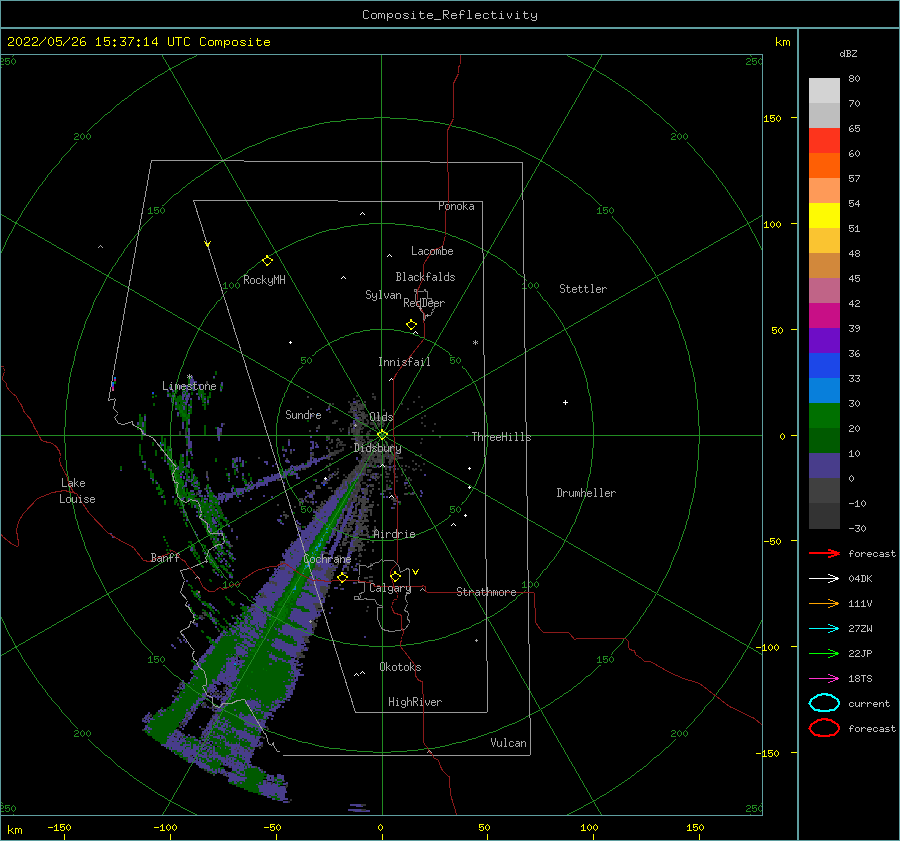The height and width of the screenshot is (841, 900).
Task: Click the Lake Louise map label
Action: 77,491
